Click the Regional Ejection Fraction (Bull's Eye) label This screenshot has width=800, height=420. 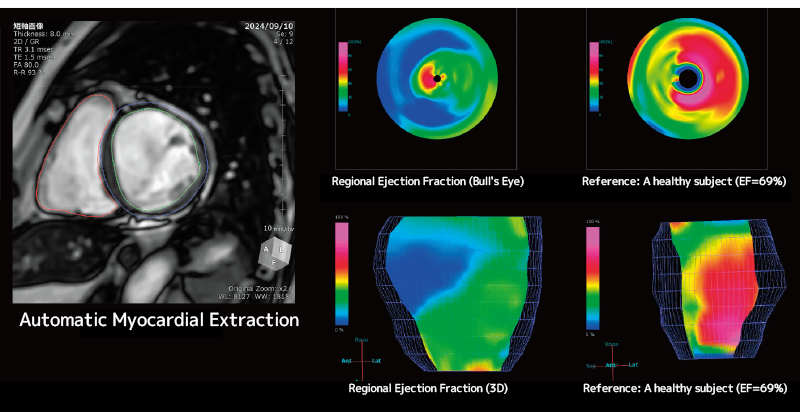428,182
